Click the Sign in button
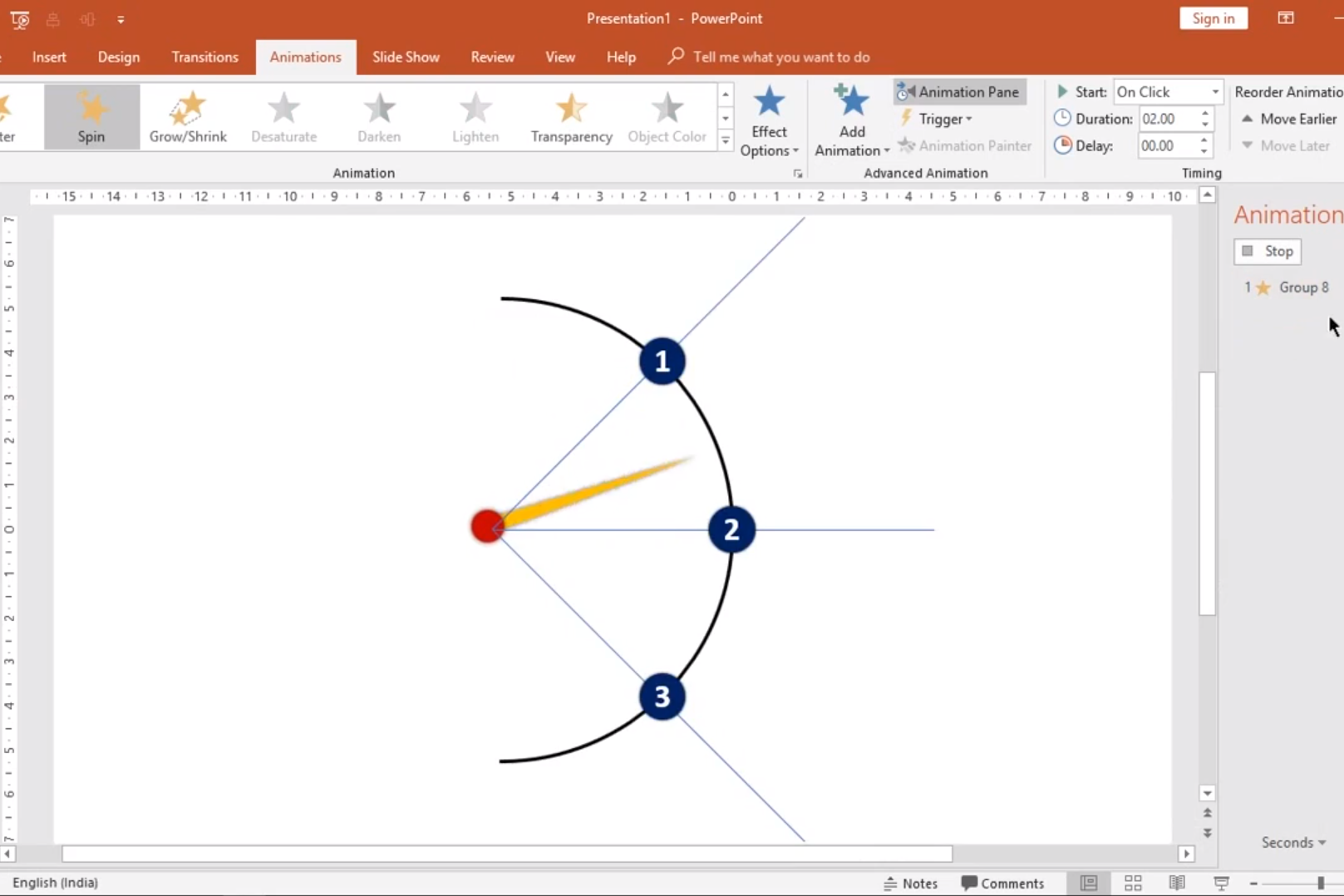 (1213, 18)
